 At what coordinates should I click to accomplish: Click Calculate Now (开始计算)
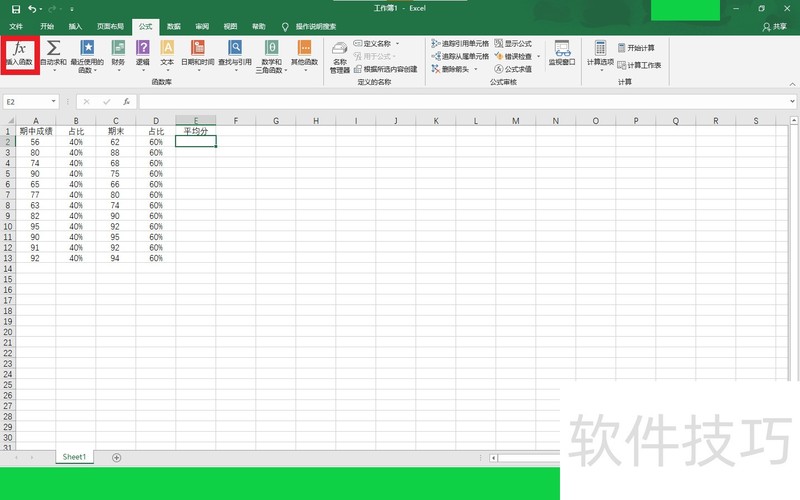[636, 48]
